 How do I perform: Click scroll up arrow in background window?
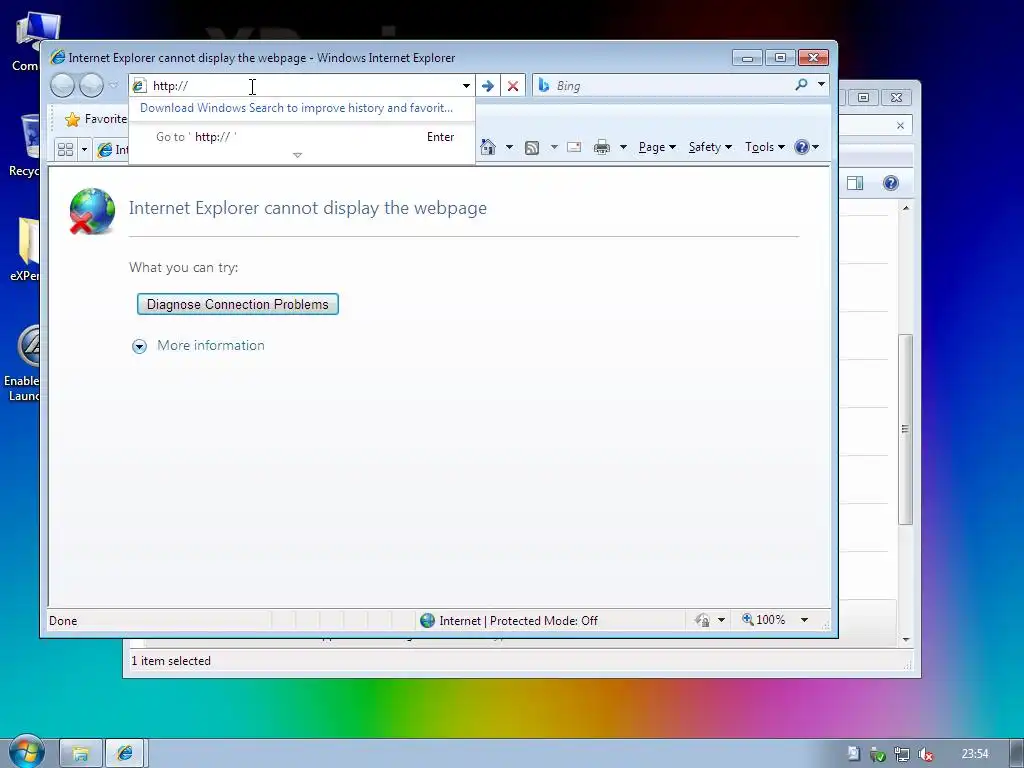coord(906,208)
